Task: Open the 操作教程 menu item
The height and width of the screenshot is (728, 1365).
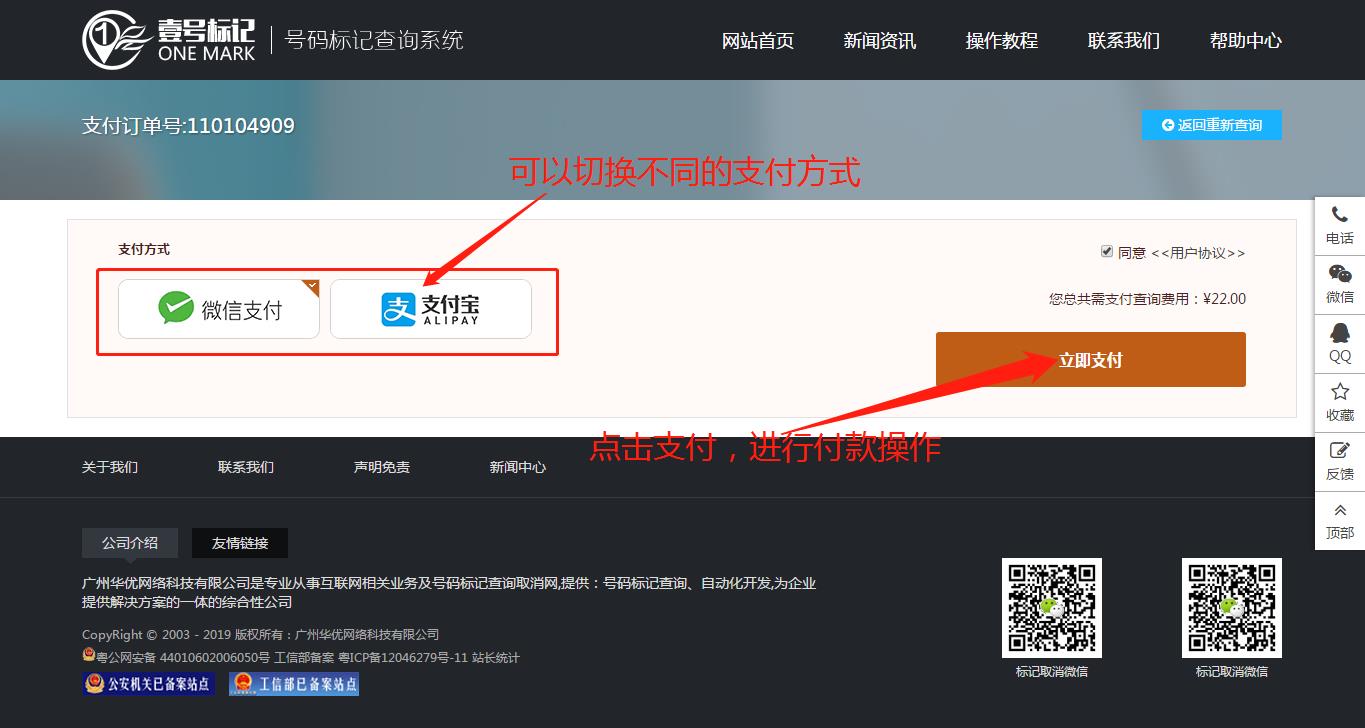Action: 1002,41
